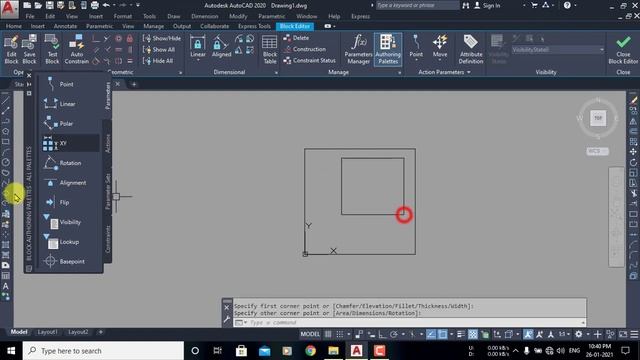Viewport: 640px width, 360px height.
Task: Select the Flip parameter in the palette
Action: (x=70, y=202)
